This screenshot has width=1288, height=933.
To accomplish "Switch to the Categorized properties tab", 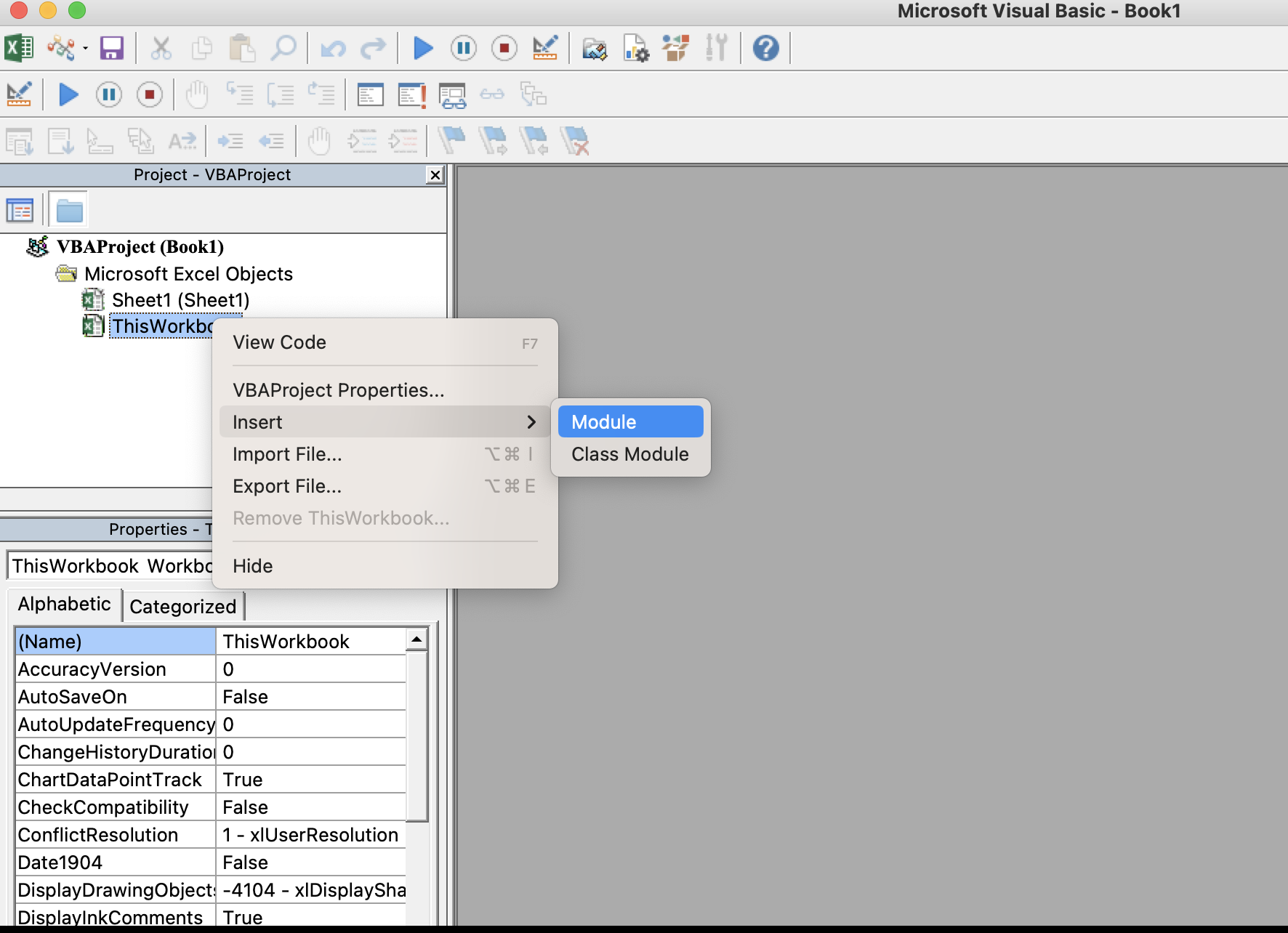I will point(183,607).
